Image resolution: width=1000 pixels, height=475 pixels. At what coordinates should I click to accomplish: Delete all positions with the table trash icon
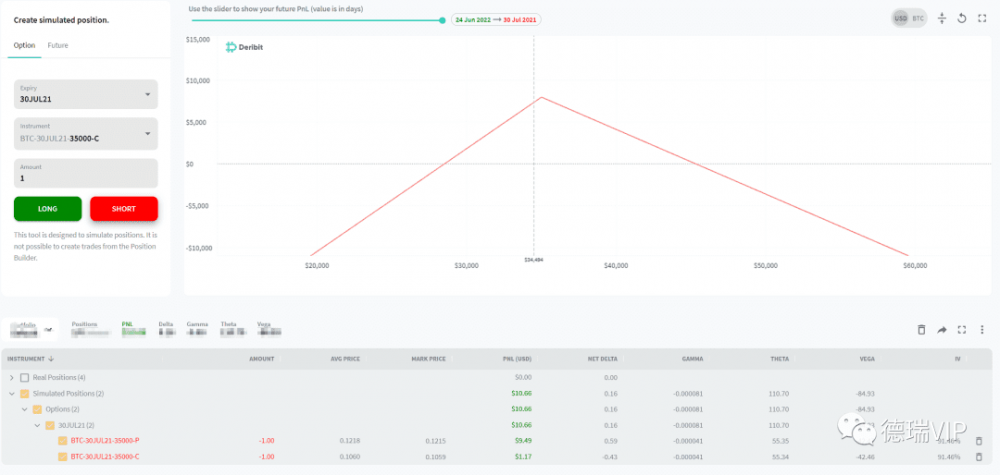[x=922, y=329]
